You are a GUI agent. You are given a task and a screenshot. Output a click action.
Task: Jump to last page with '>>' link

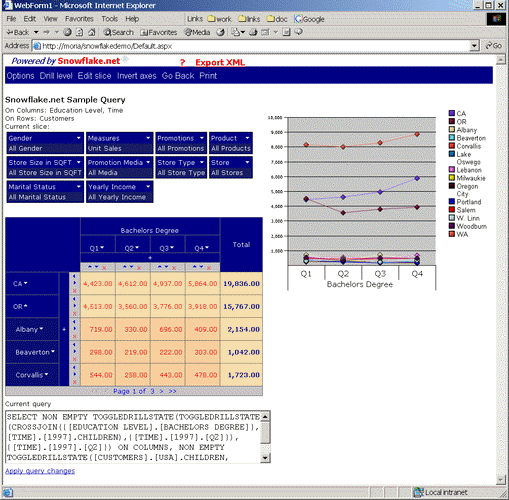click(x=172, y=391)
